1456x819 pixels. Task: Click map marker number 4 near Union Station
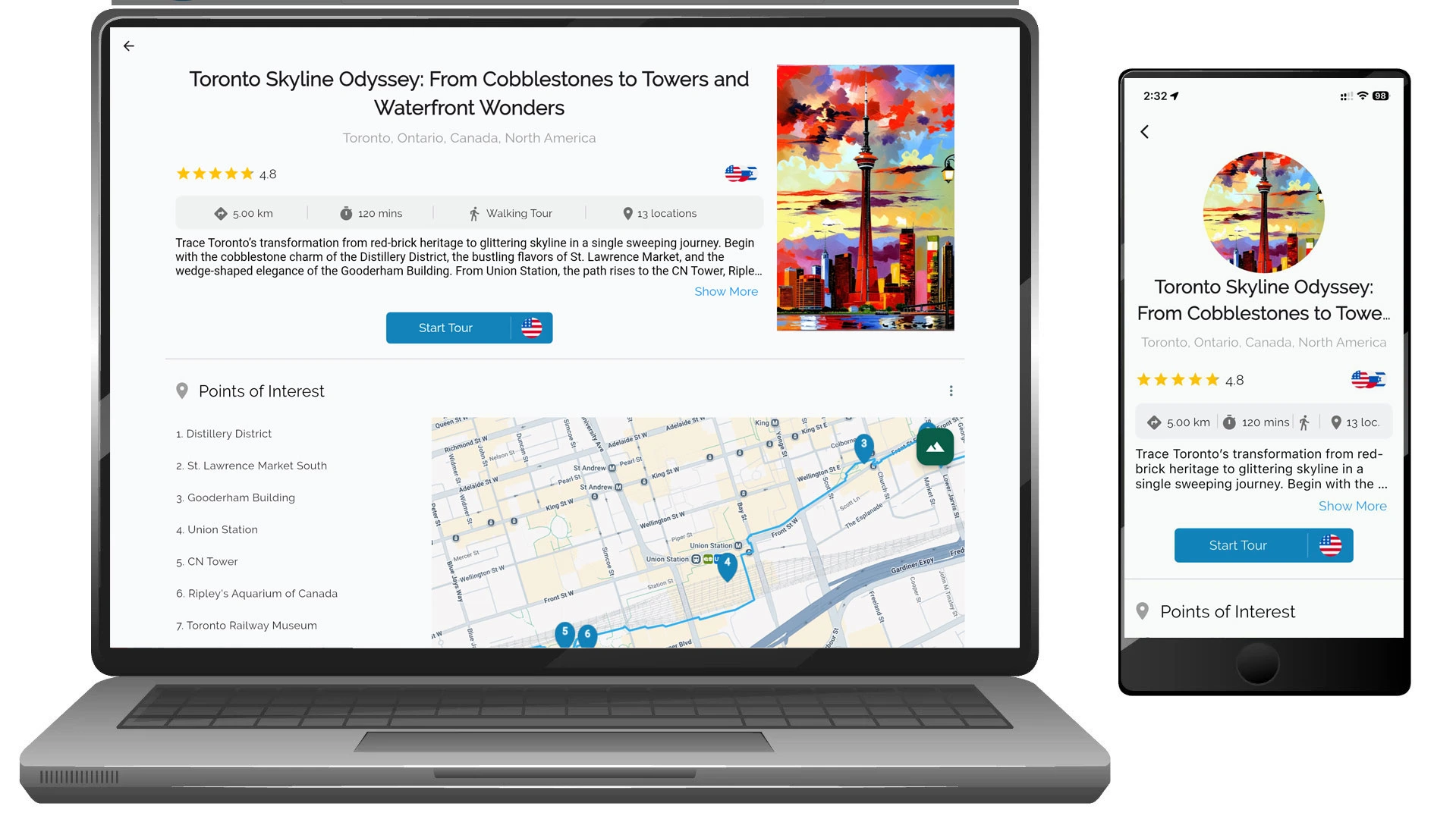(x=727, y=564)
